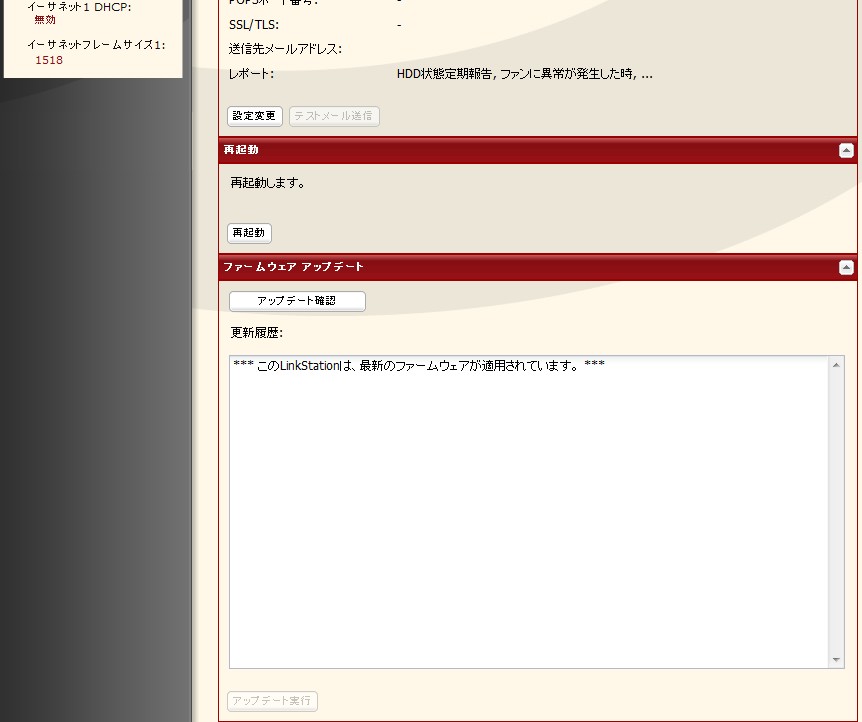
Task: Click the up arrow of the history scrollbar
Action: [836, 365]
